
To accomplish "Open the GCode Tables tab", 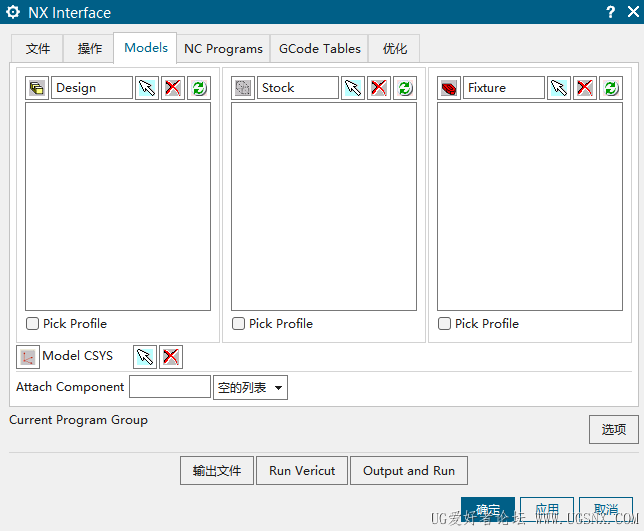I will tap(320, 48).
